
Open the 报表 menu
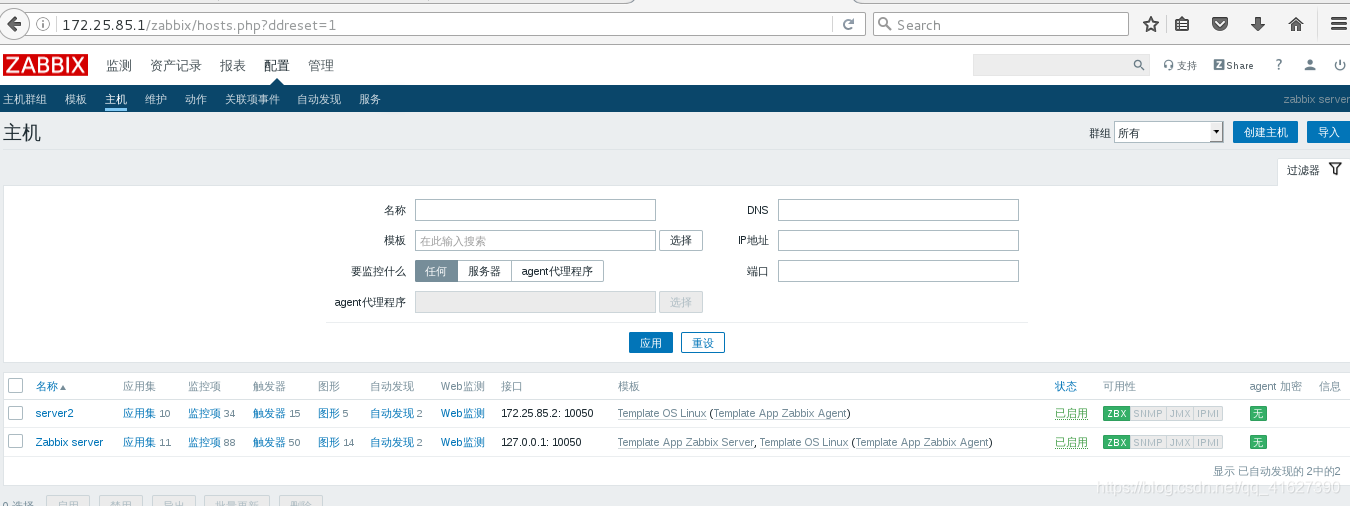click(233, 65)
